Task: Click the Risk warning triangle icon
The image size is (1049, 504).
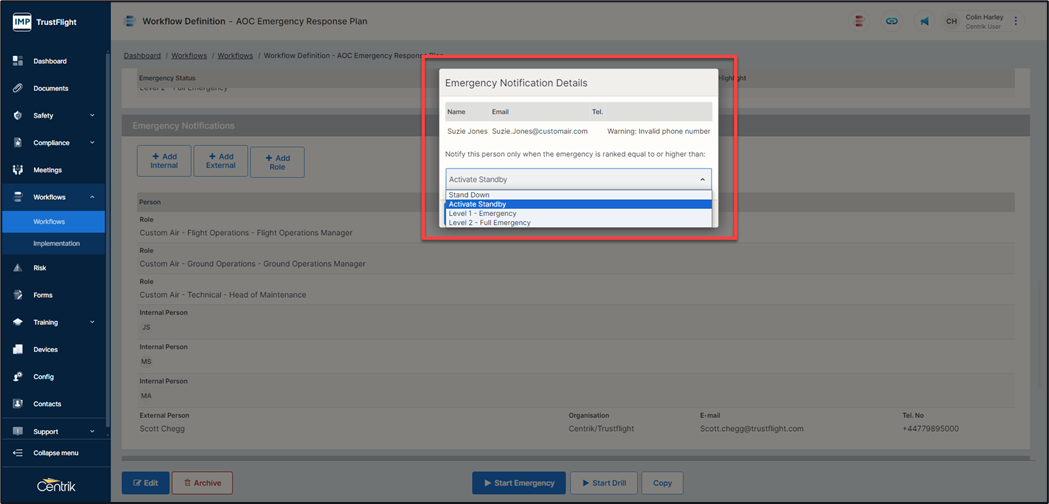Action: pos(18,268)
